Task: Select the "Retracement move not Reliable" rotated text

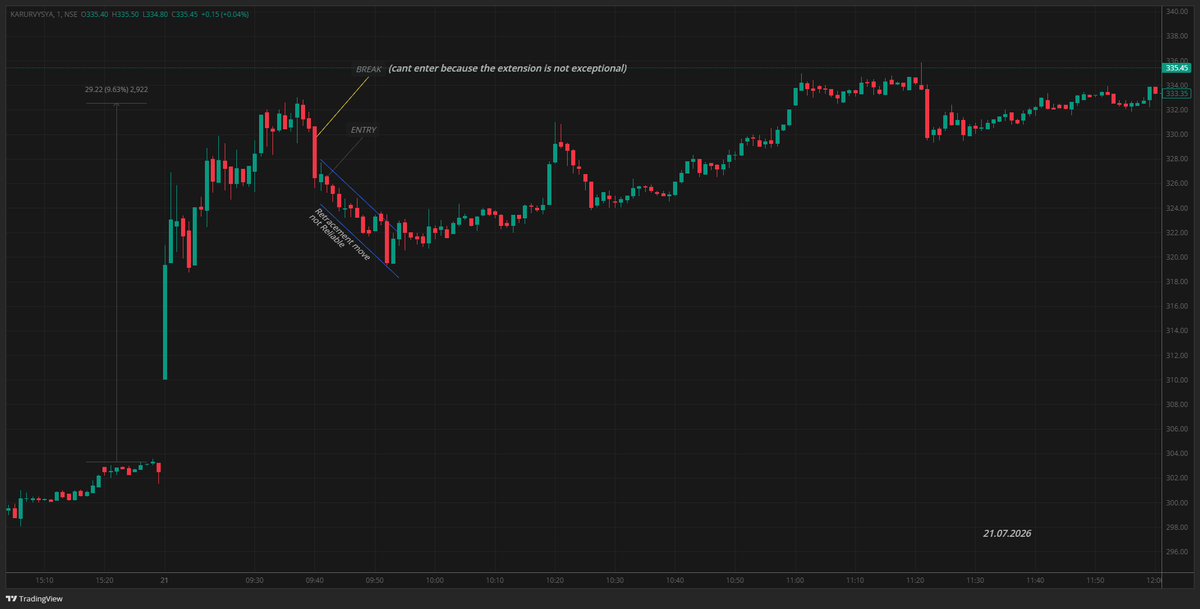Action: tap(340, 233)
